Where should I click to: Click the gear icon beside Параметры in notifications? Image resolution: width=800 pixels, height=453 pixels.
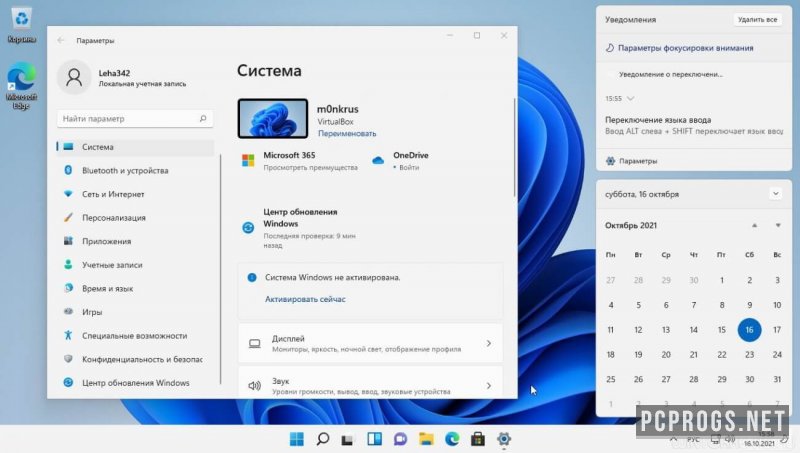pyautogui.click(x=610, y=161)
